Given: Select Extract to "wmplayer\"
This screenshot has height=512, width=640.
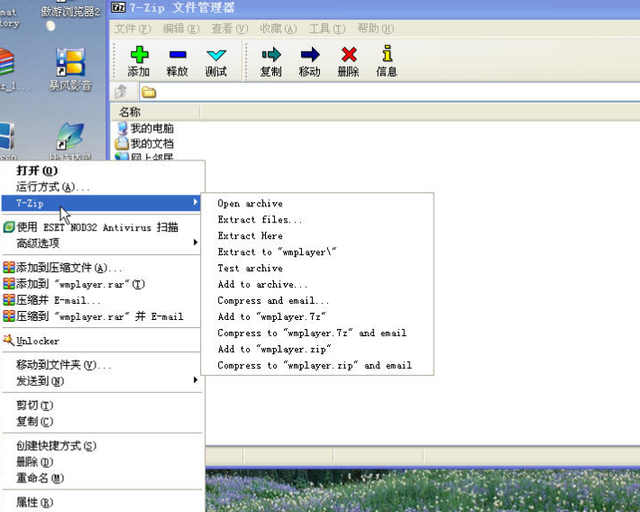Looking at the screenshot, I should [x=317, y=252].
